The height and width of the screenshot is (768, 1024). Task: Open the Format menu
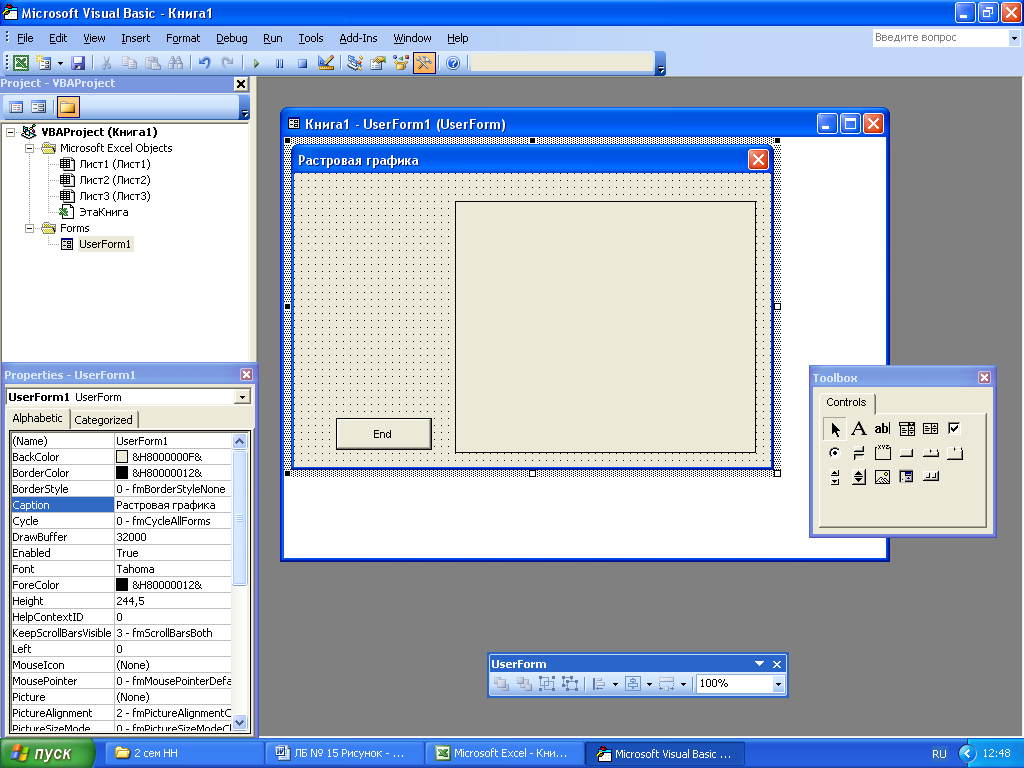click(183, 38)
